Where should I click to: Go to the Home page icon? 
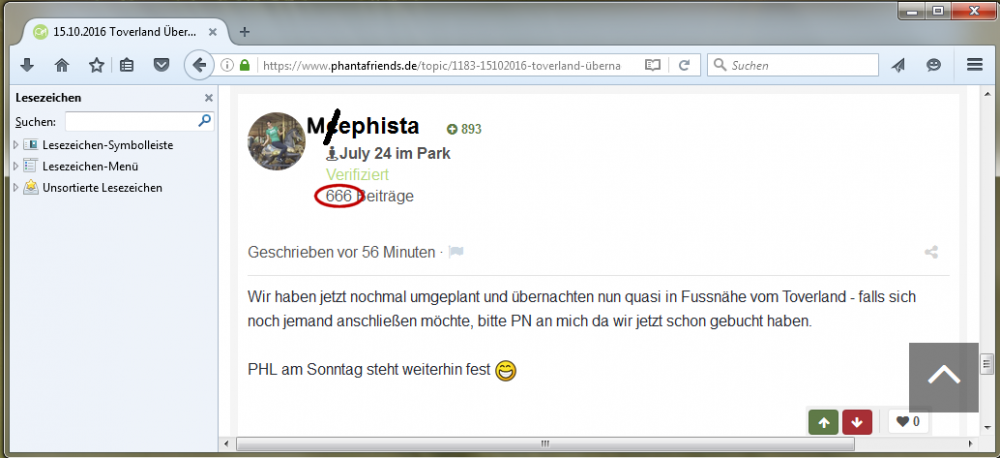click(62, 65)
